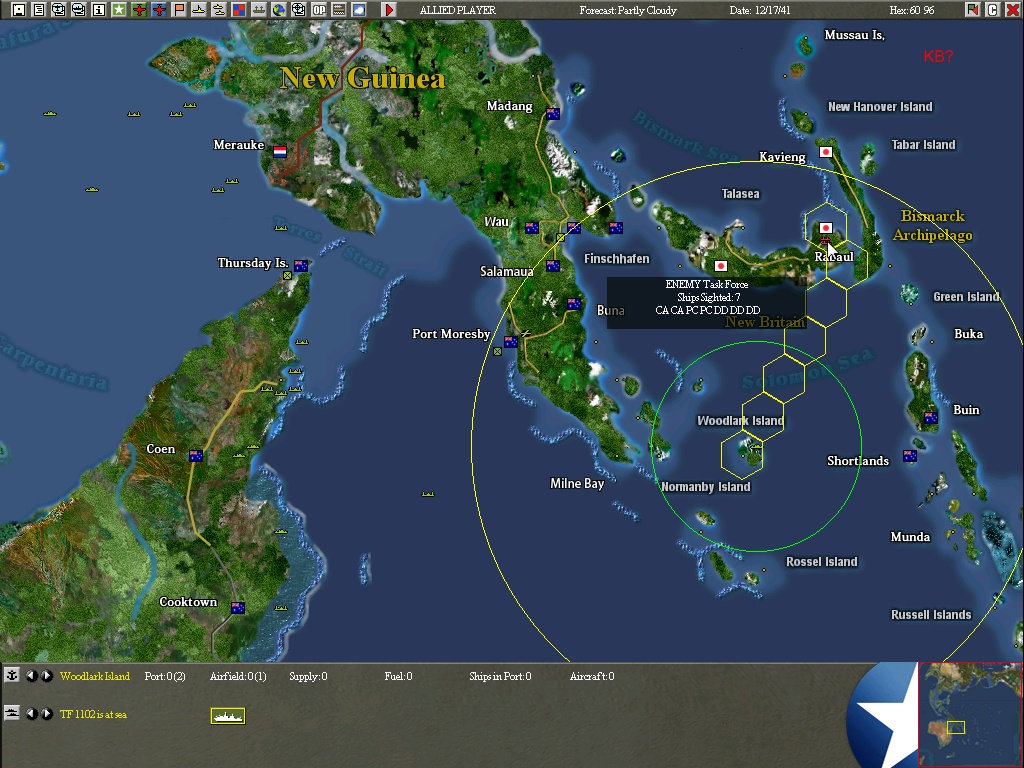Select the TF 1102 ship thumbnail
The image size is (1024, 768).
(228, 716)
